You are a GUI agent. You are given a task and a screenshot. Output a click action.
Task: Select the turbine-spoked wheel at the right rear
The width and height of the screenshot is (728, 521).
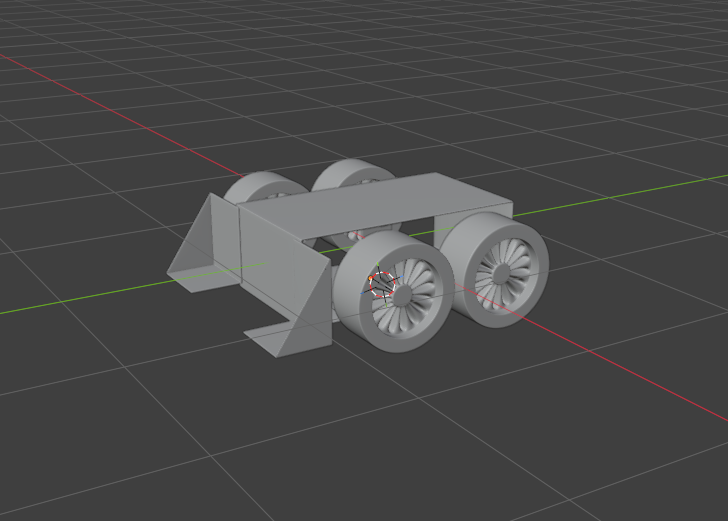496,270
